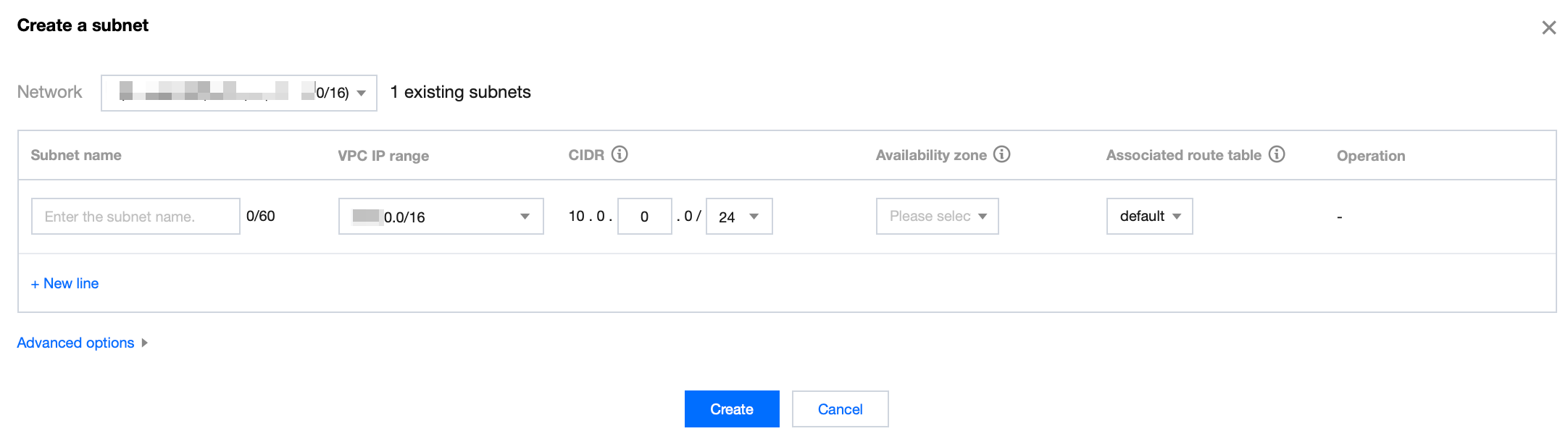Click the Operation column header

pos(1370,156)
